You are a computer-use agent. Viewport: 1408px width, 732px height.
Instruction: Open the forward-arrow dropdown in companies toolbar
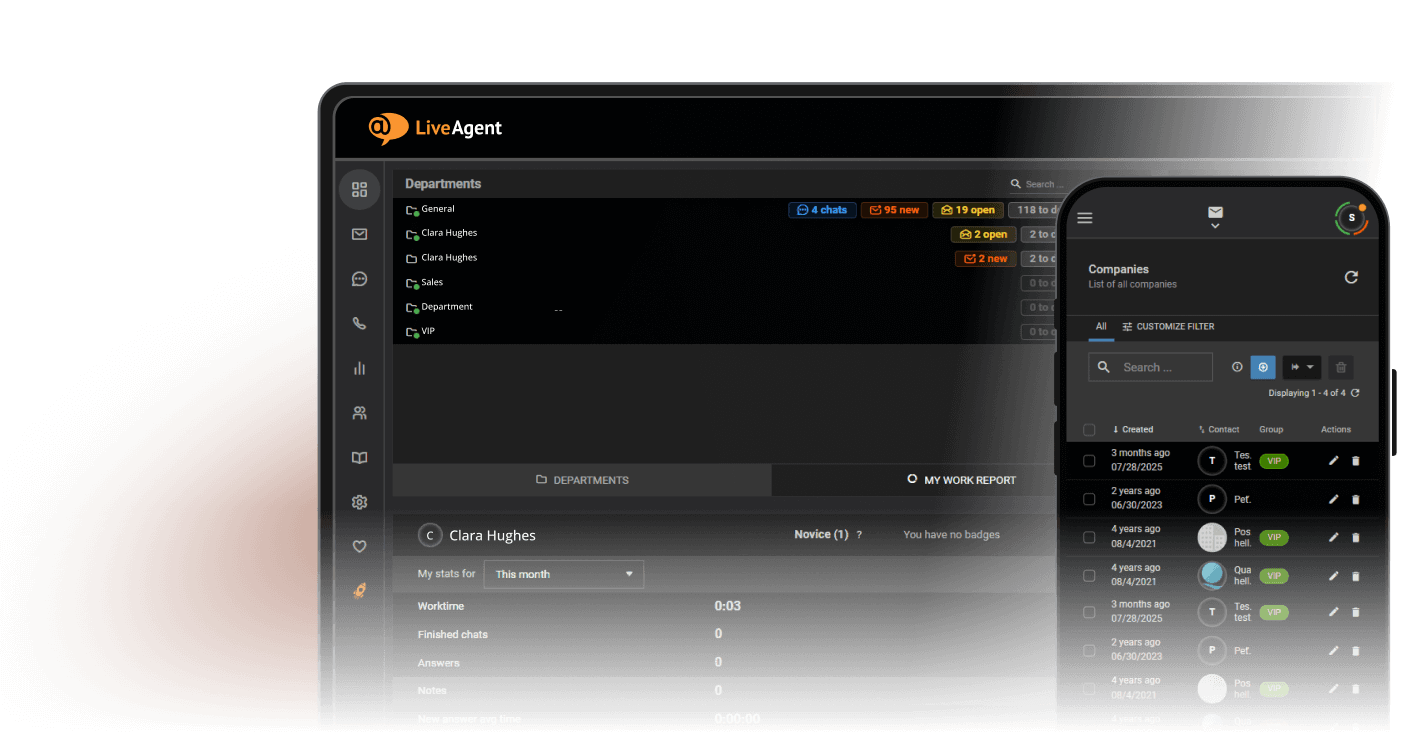pos(1302,367)
